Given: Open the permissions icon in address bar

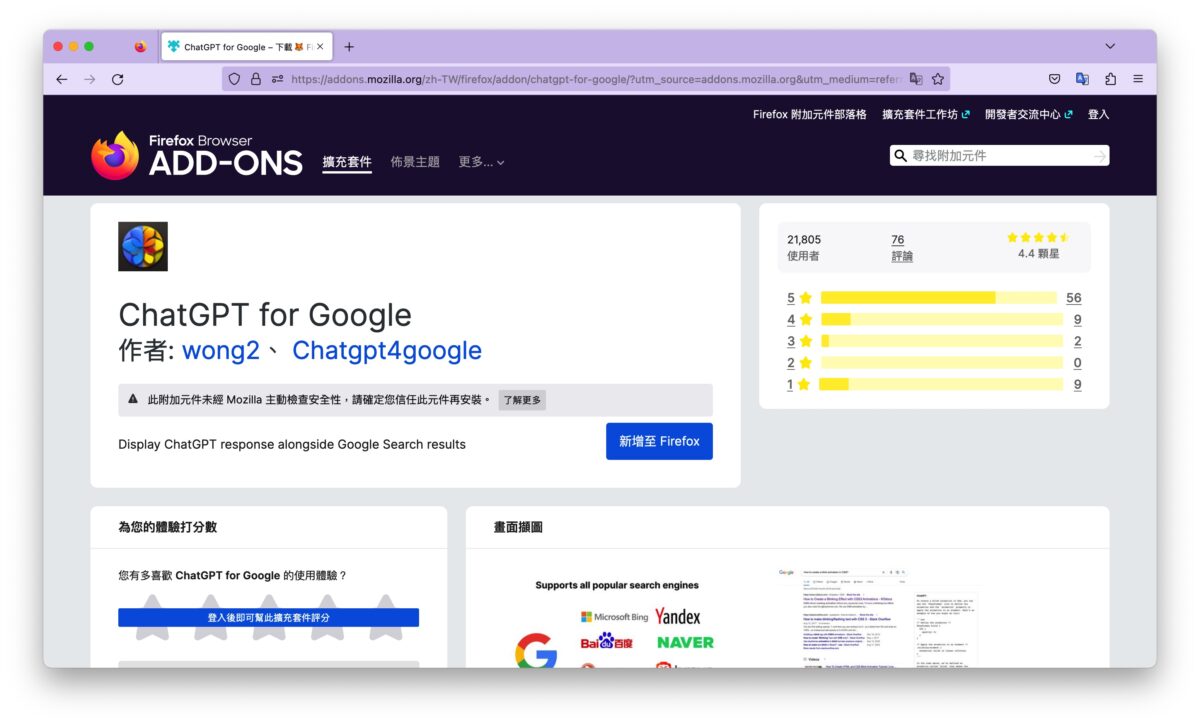Looking at the screenshot, I should tap(277, 79).
